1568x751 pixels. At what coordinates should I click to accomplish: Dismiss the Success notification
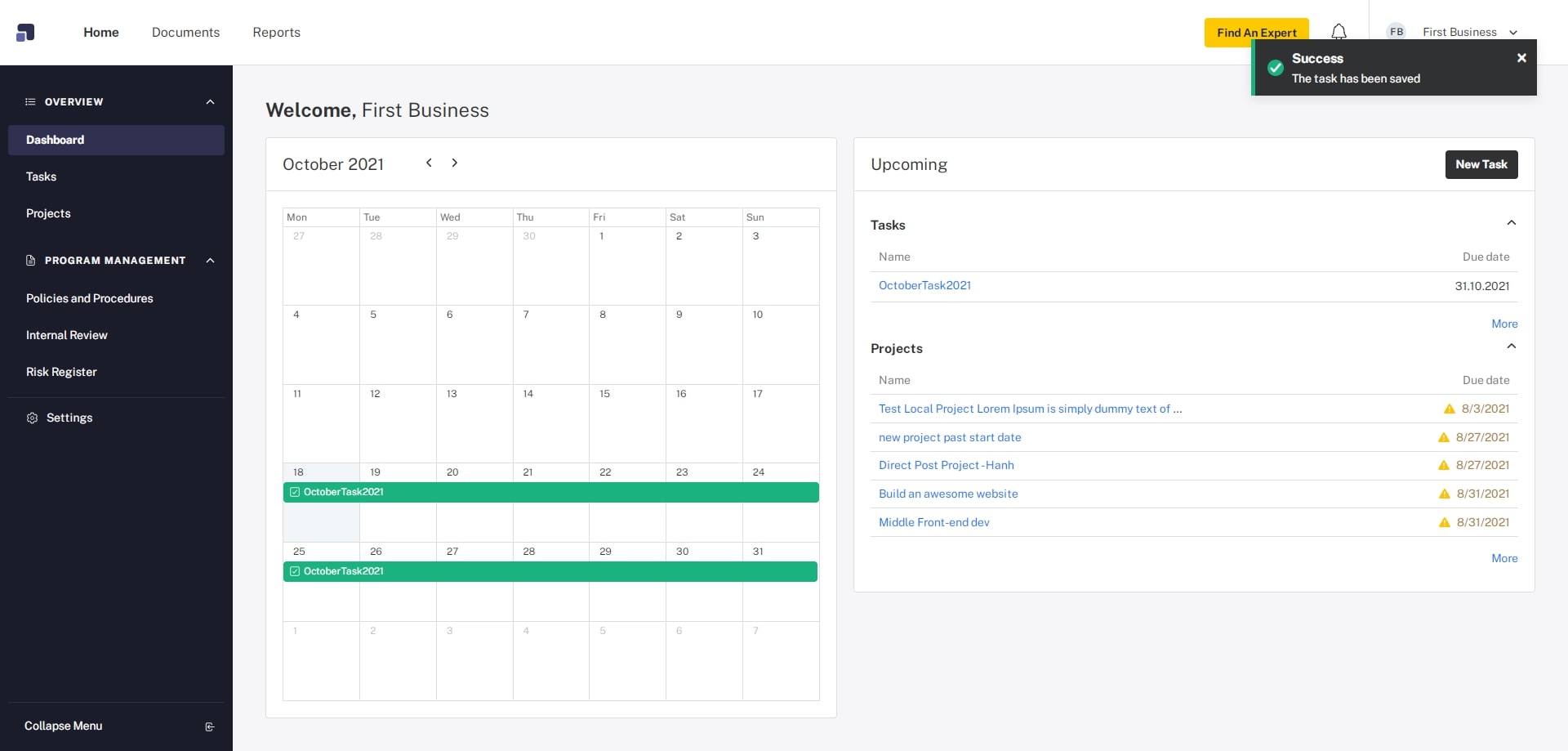pos(1521,58)
